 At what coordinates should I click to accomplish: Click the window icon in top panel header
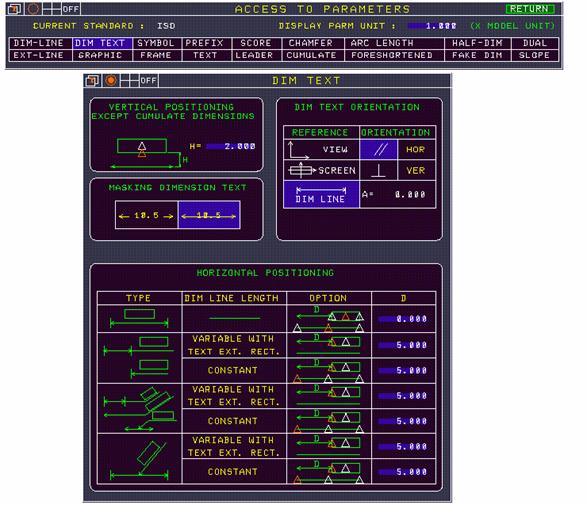[x=14, y=9]
